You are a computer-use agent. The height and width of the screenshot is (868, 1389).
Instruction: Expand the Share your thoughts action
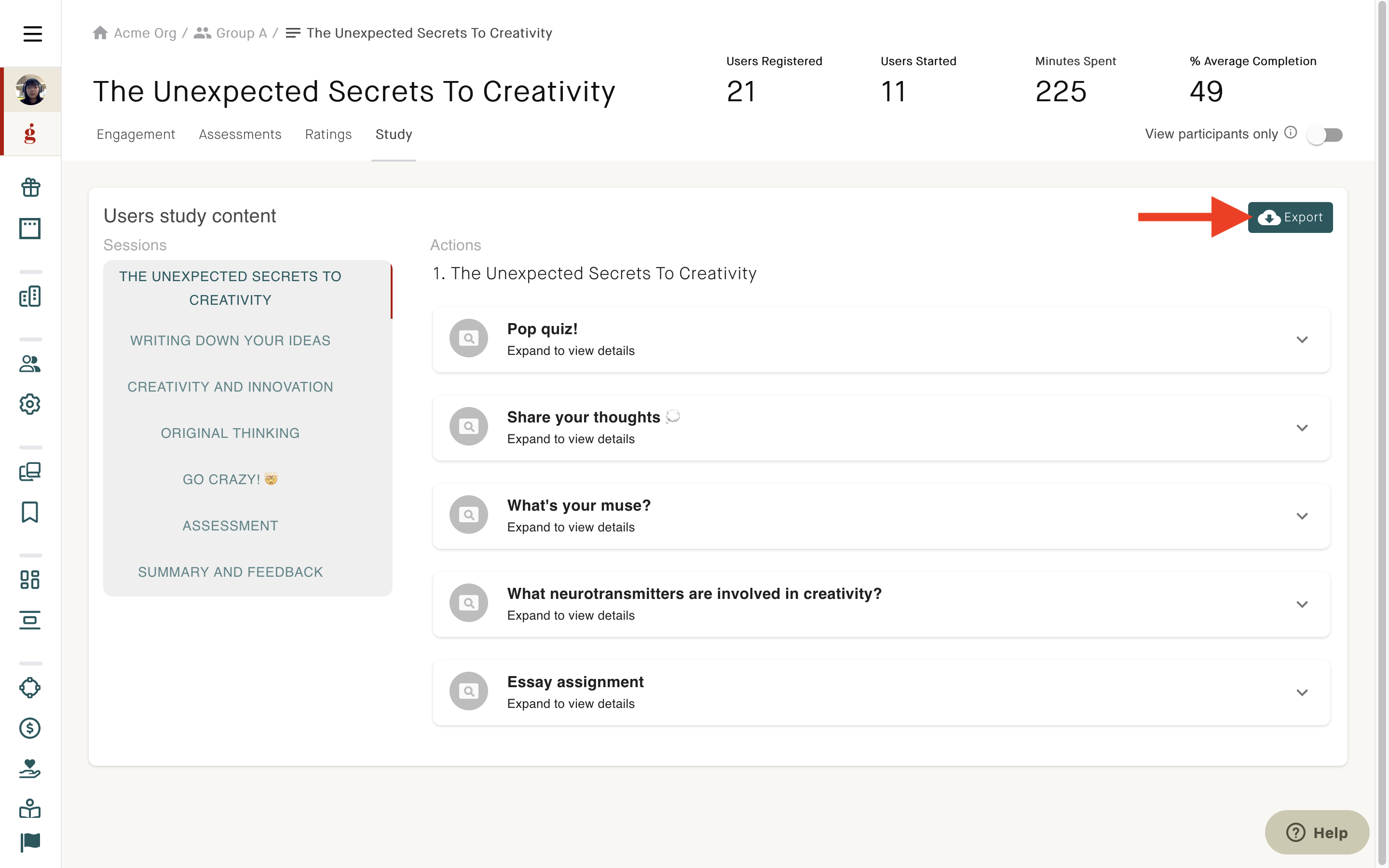point(881,428)
